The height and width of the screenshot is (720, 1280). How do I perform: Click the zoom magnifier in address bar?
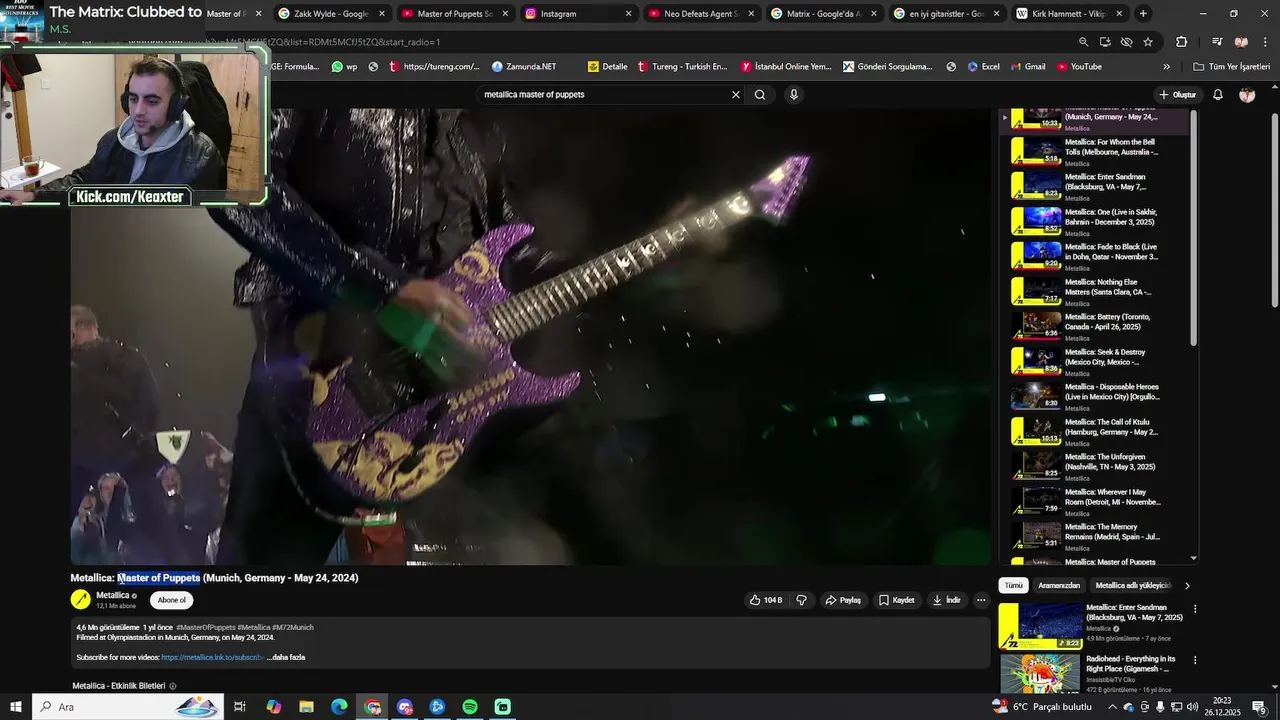[x=1083, y=42]
